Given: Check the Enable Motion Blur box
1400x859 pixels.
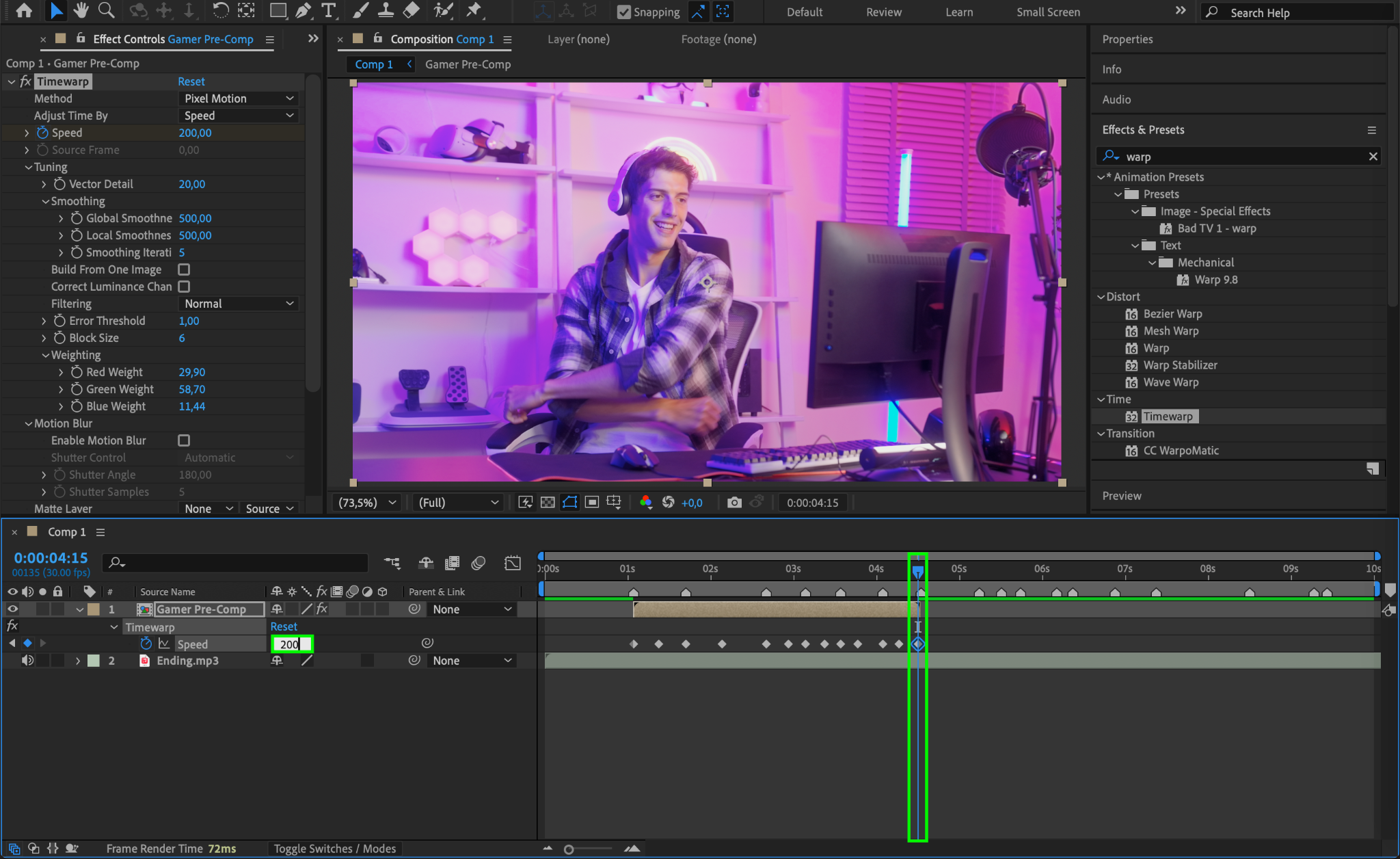Looking at the screenshot, I should tap(184, 440).
